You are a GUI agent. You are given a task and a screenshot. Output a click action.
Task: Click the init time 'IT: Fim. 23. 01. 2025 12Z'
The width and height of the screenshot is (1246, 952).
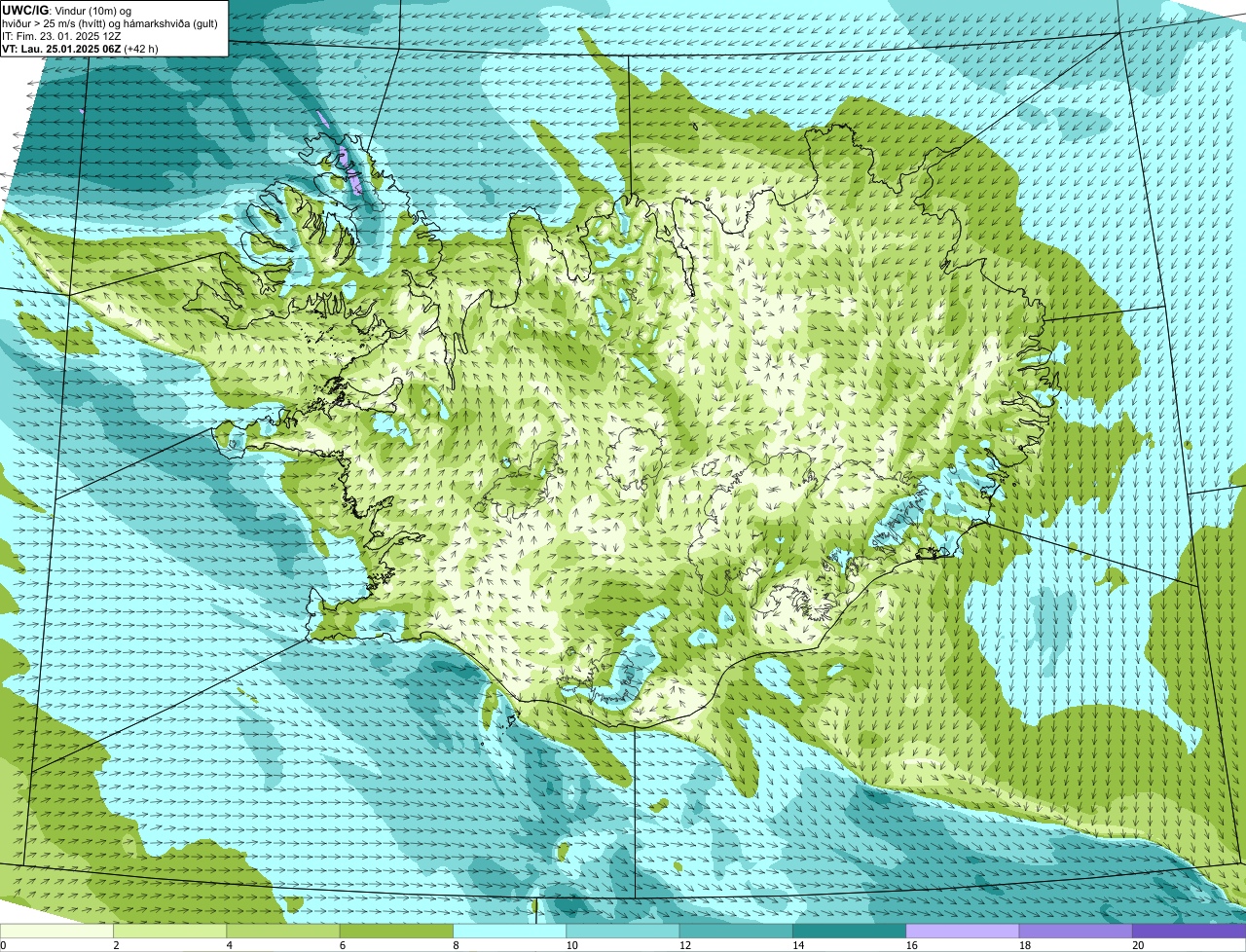pos(61,36)
